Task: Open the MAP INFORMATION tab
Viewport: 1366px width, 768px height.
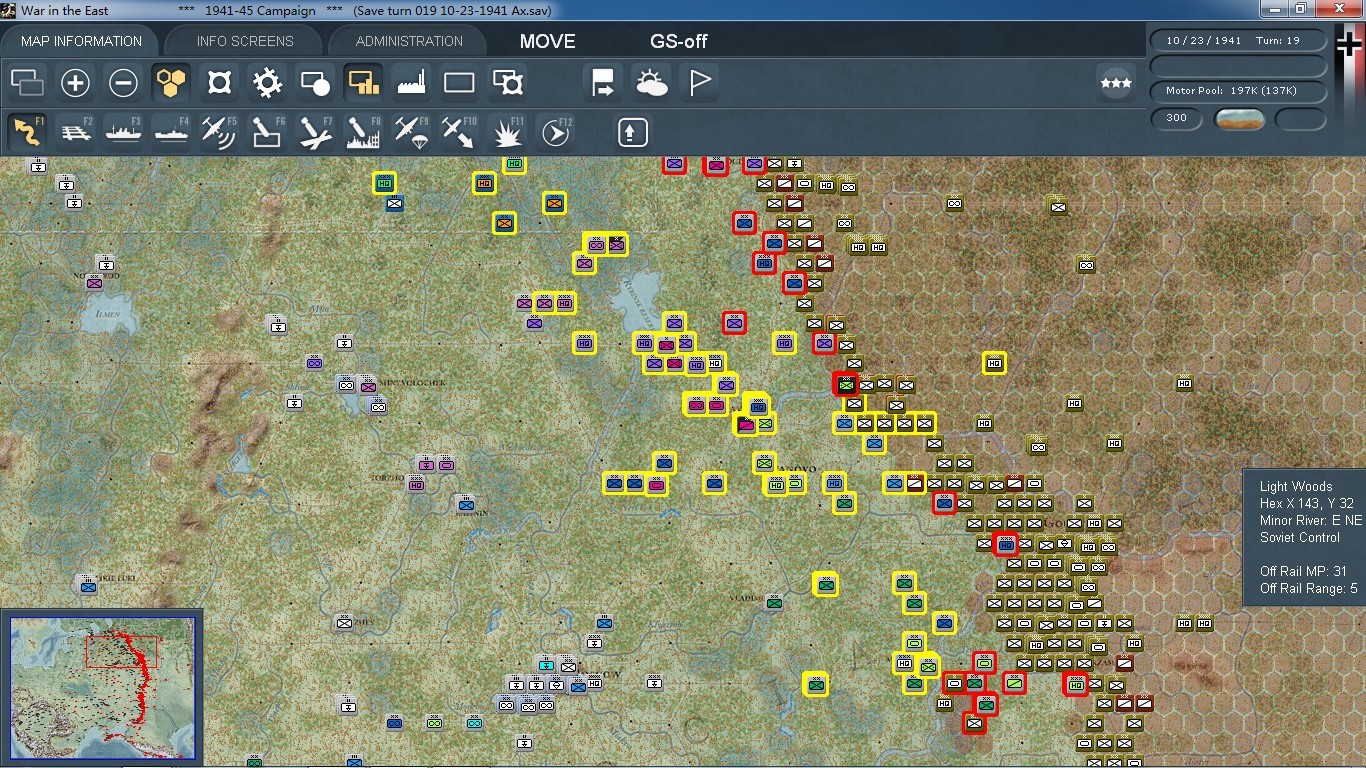Action: [x=81, y=41]
